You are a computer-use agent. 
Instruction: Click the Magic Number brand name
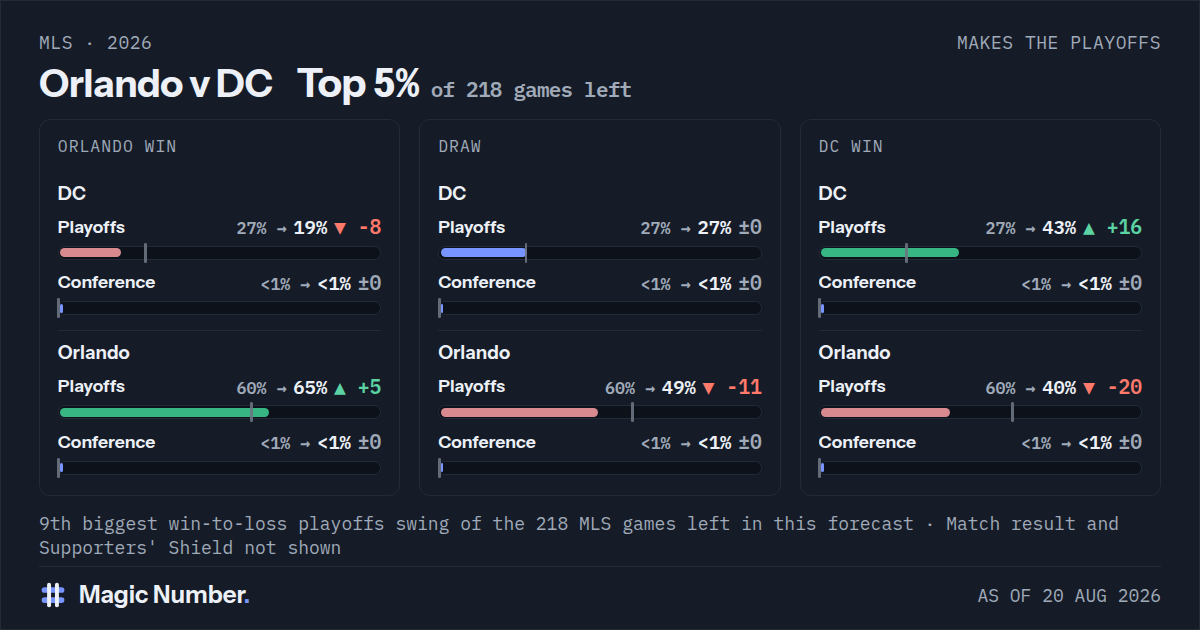tap(164, 595)
